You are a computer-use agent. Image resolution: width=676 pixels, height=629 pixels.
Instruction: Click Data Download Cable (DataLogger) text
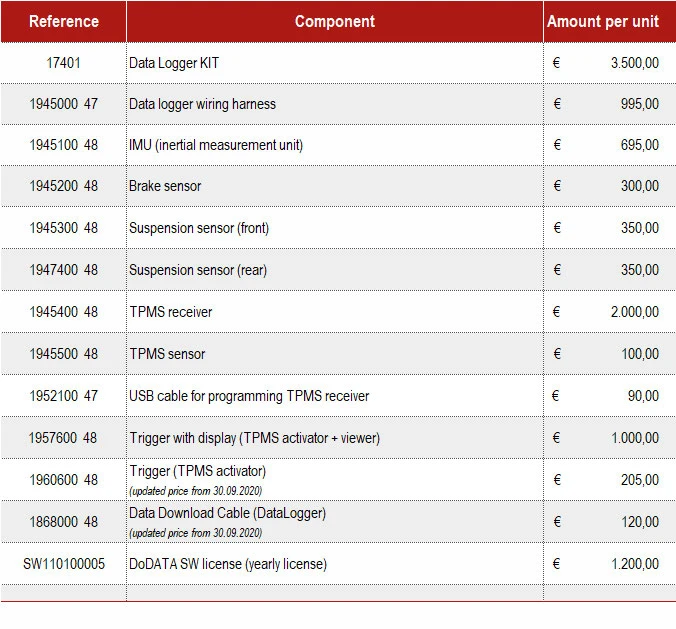(x=228, y=513)
